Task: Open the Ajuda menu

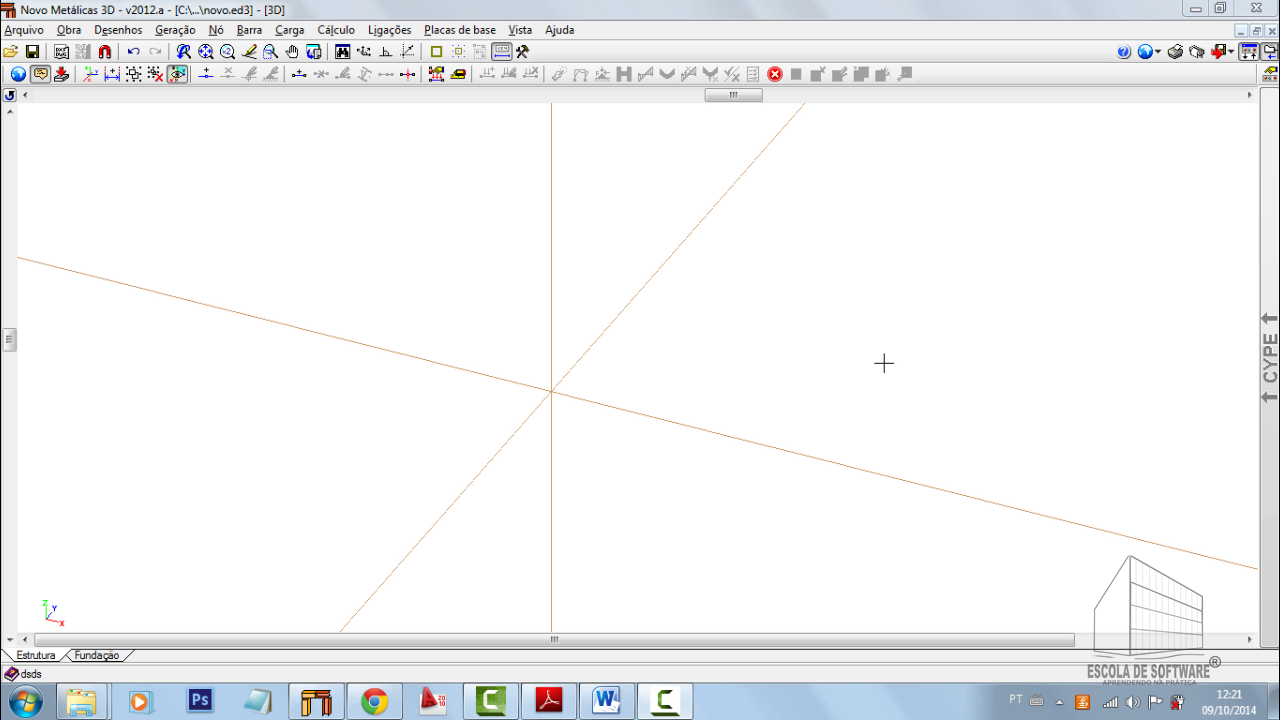Action: click(559, 30)
